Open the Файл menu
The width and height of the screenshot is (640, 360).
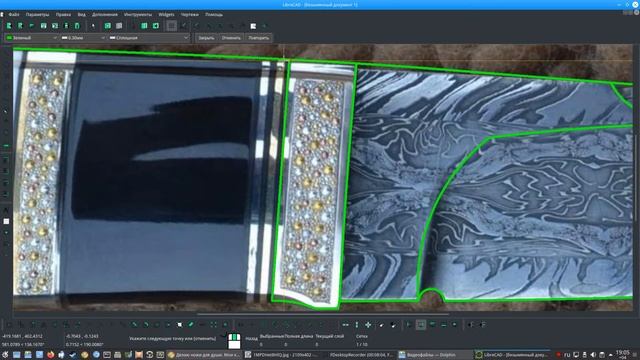click(14, 14)
